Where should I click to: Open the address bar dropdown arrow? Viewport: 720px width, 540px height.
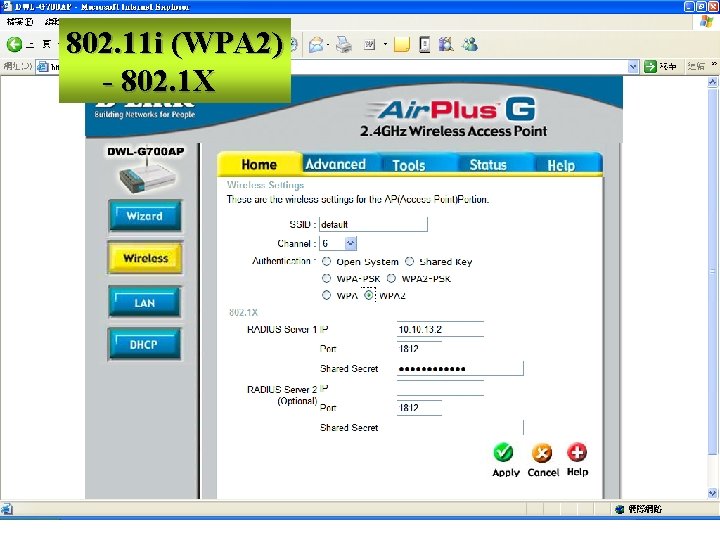[633, 67]
